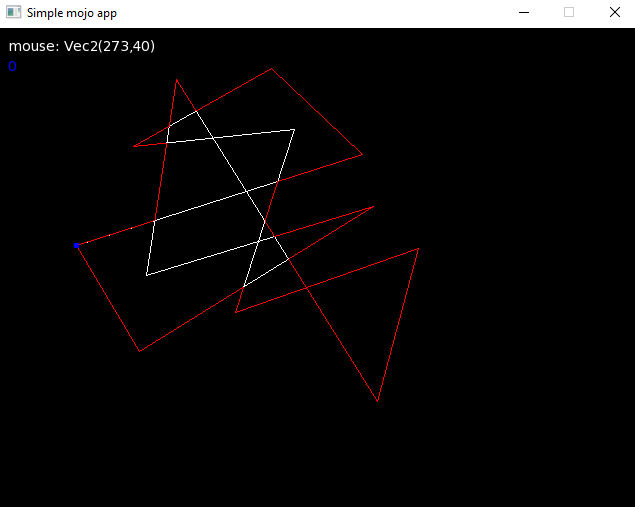Click the blue "0" counter text

[x=12, y=66]
